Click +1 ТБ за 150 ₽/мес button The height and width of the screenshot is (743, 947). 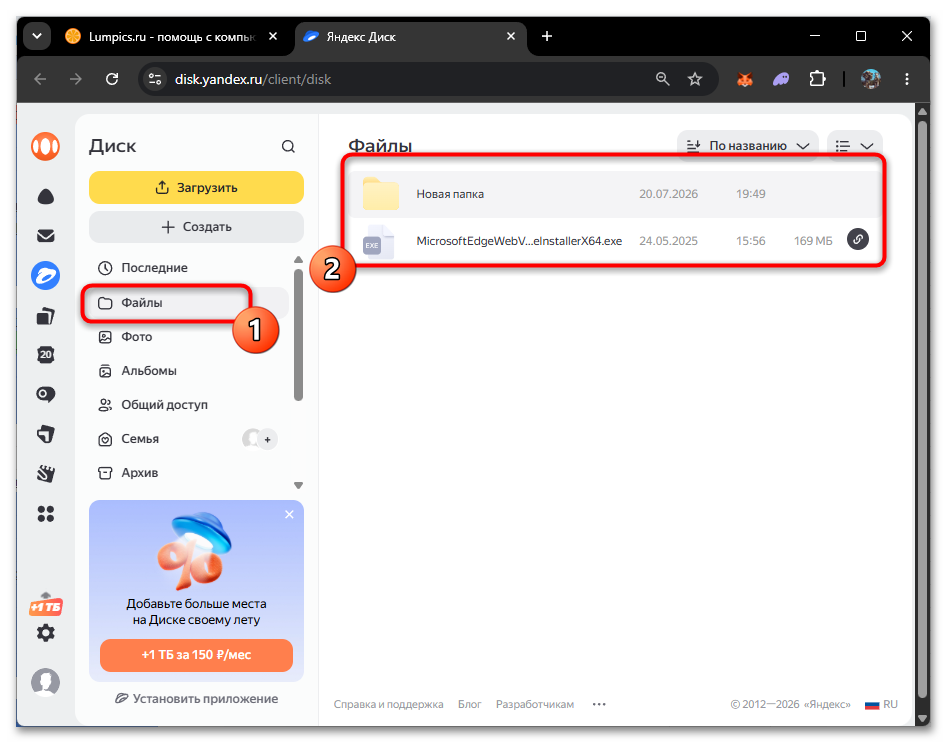tap(196, 655)
